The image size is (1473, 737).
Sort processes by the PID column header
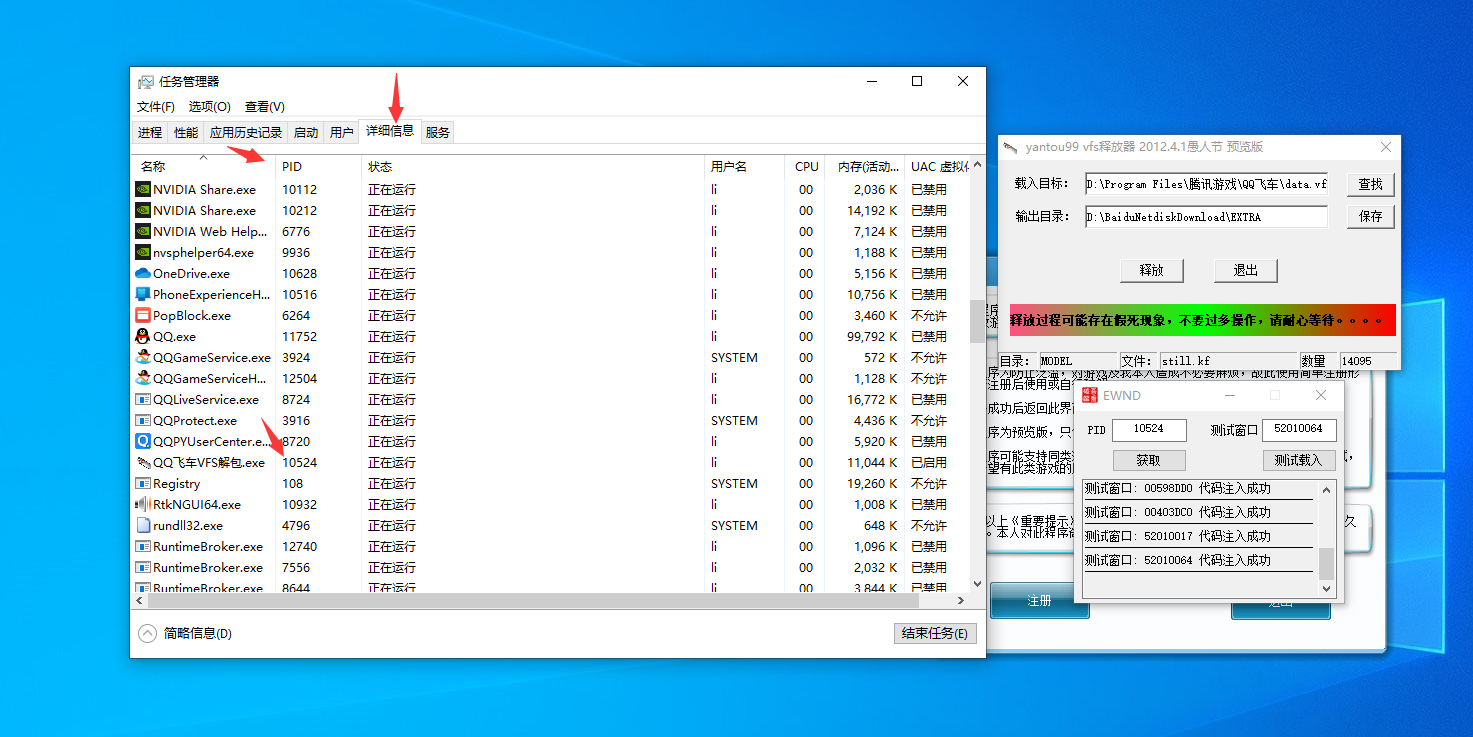319,166
